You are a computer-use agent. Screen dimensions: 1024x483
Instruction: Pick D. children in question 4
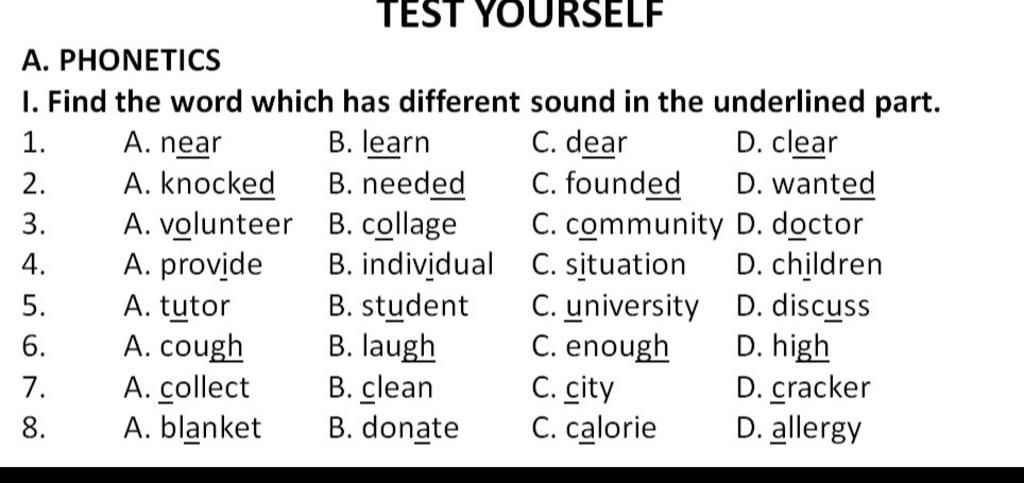tap(809, 265)
